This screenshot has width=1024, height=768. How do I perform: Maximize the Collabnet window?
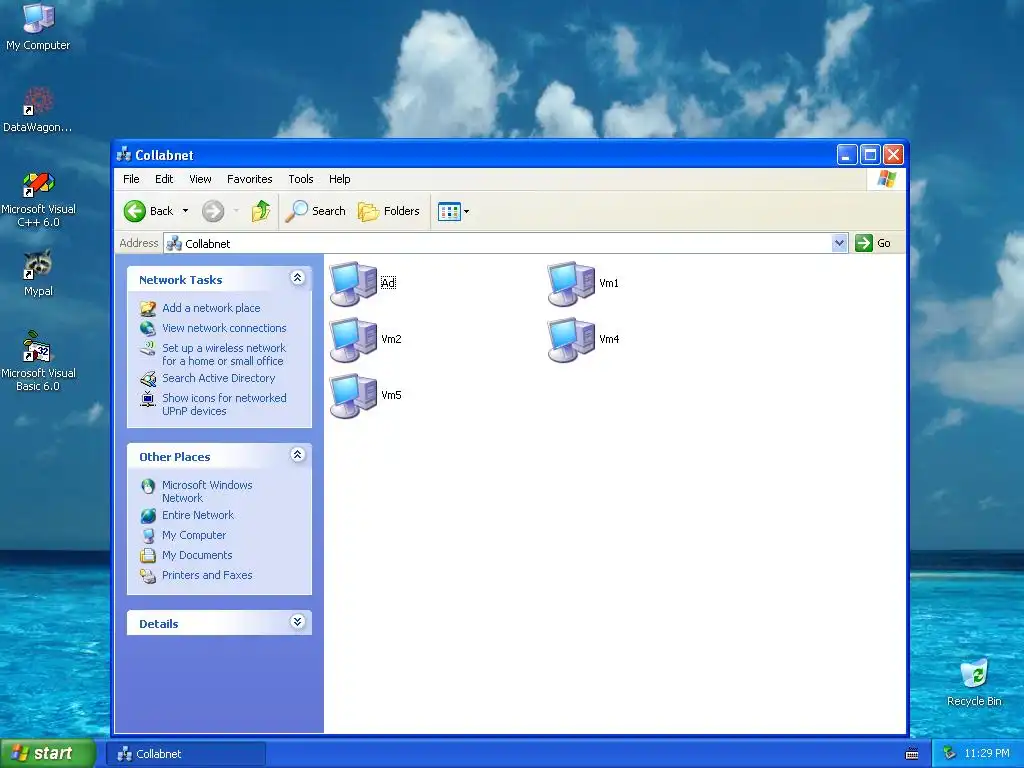point(870,155)
